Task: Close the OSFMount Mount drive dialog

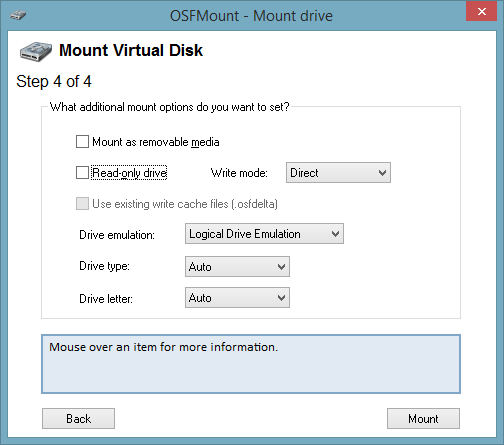Action: click(482, 11)
